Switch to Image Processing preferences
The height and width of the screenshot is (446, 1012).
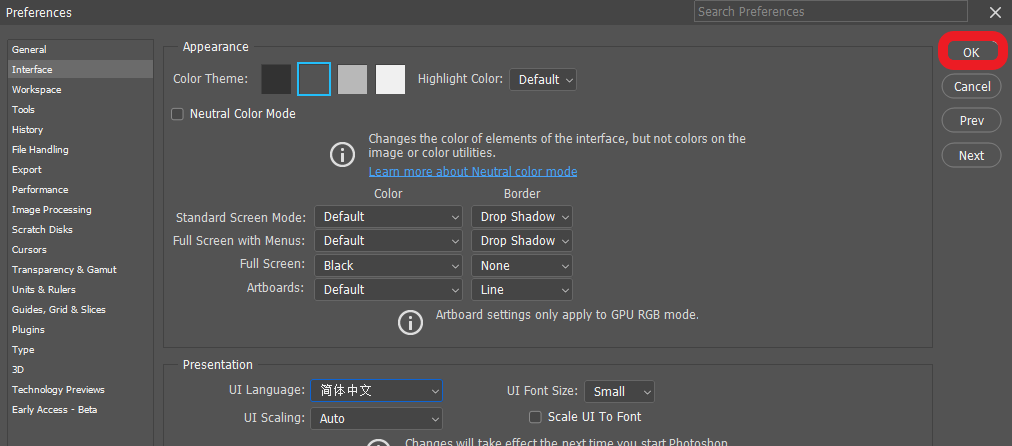81,210
